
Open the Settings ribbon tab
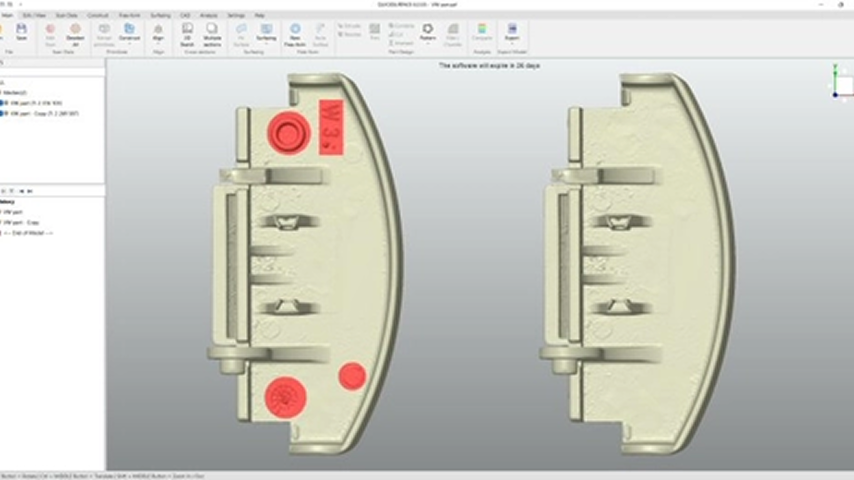(235, 16)
